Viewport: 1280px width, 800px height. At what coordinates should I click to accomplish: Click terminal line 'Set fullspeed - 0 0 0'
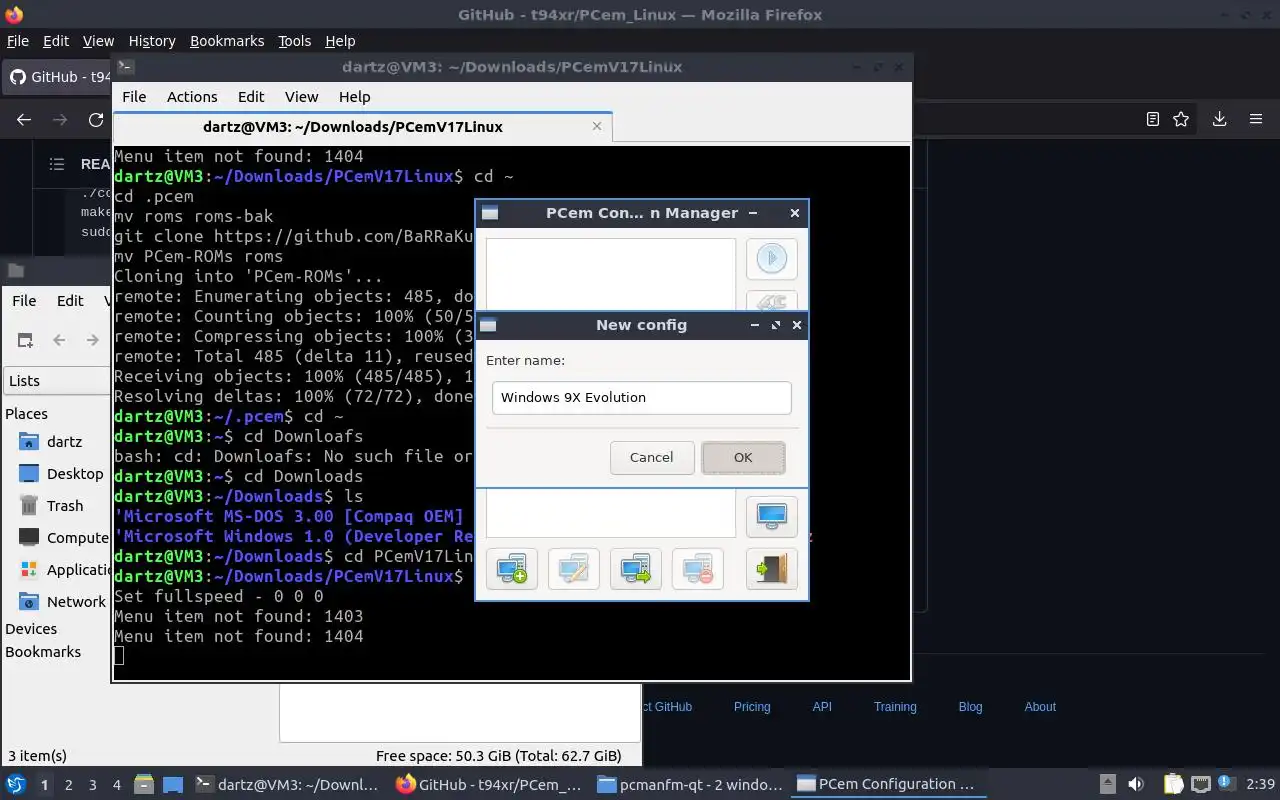click(x=219, y=596)
